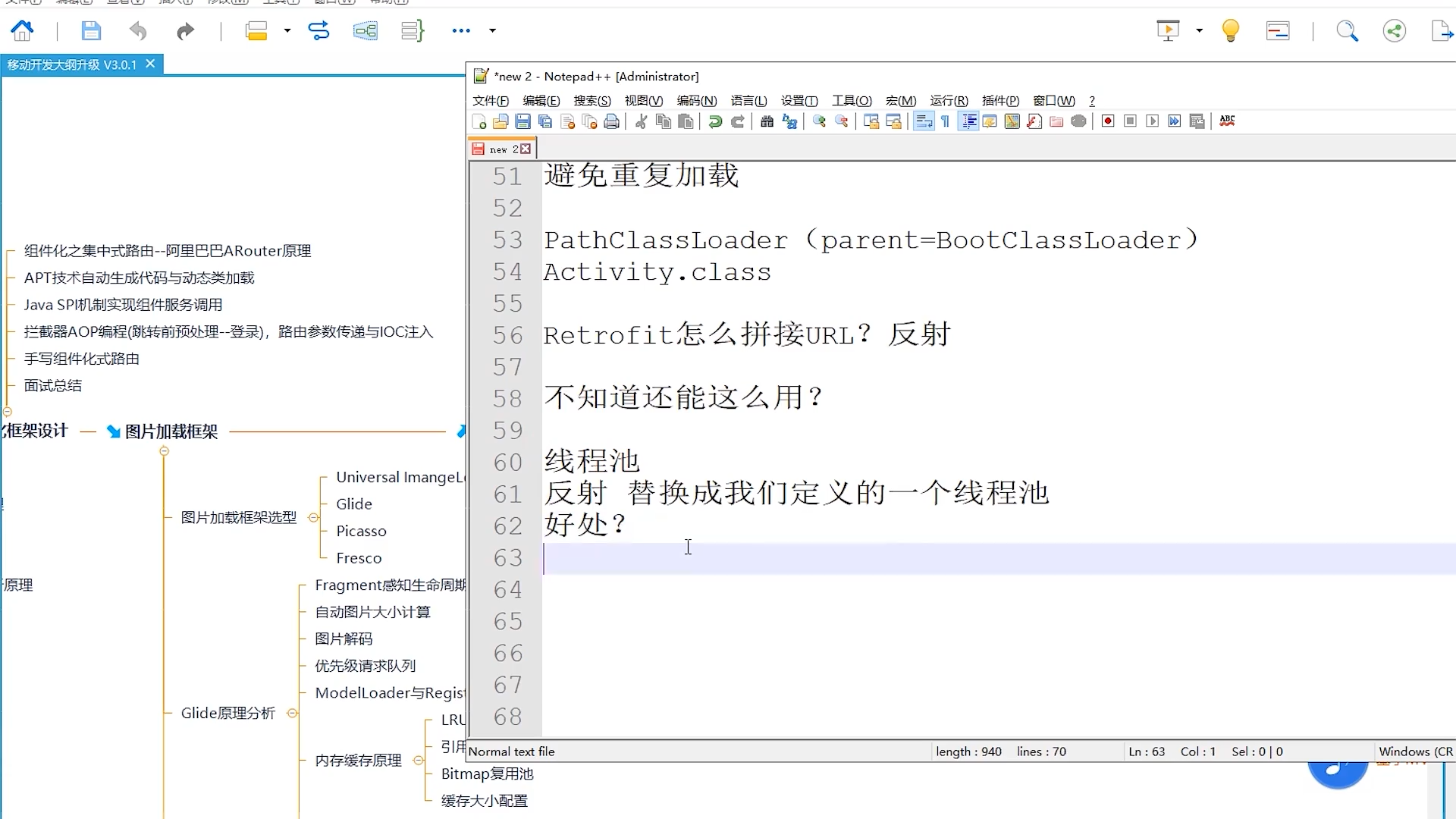Close the 移动开发大纲升级 V3.0.1 tab
The image size is (1456, 819).
pyautogui.click(x=150, y=64)
